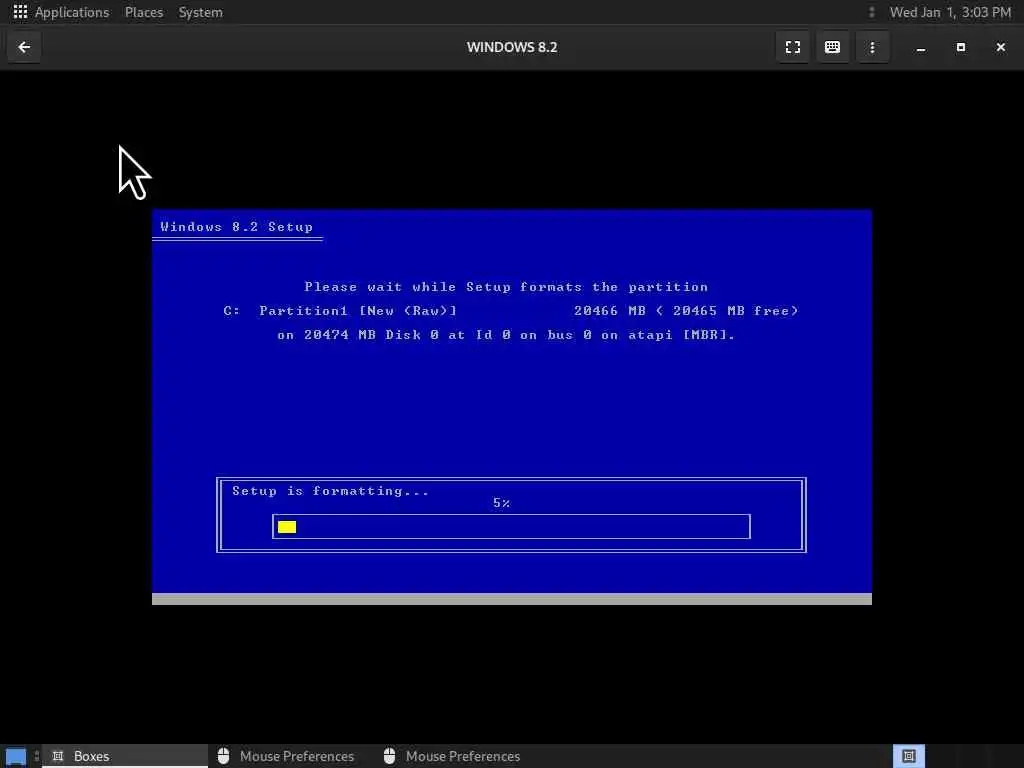1024x768 pixels.
Task: Click the '20474 MB Disk 0' line
Action: pos(506,335)
